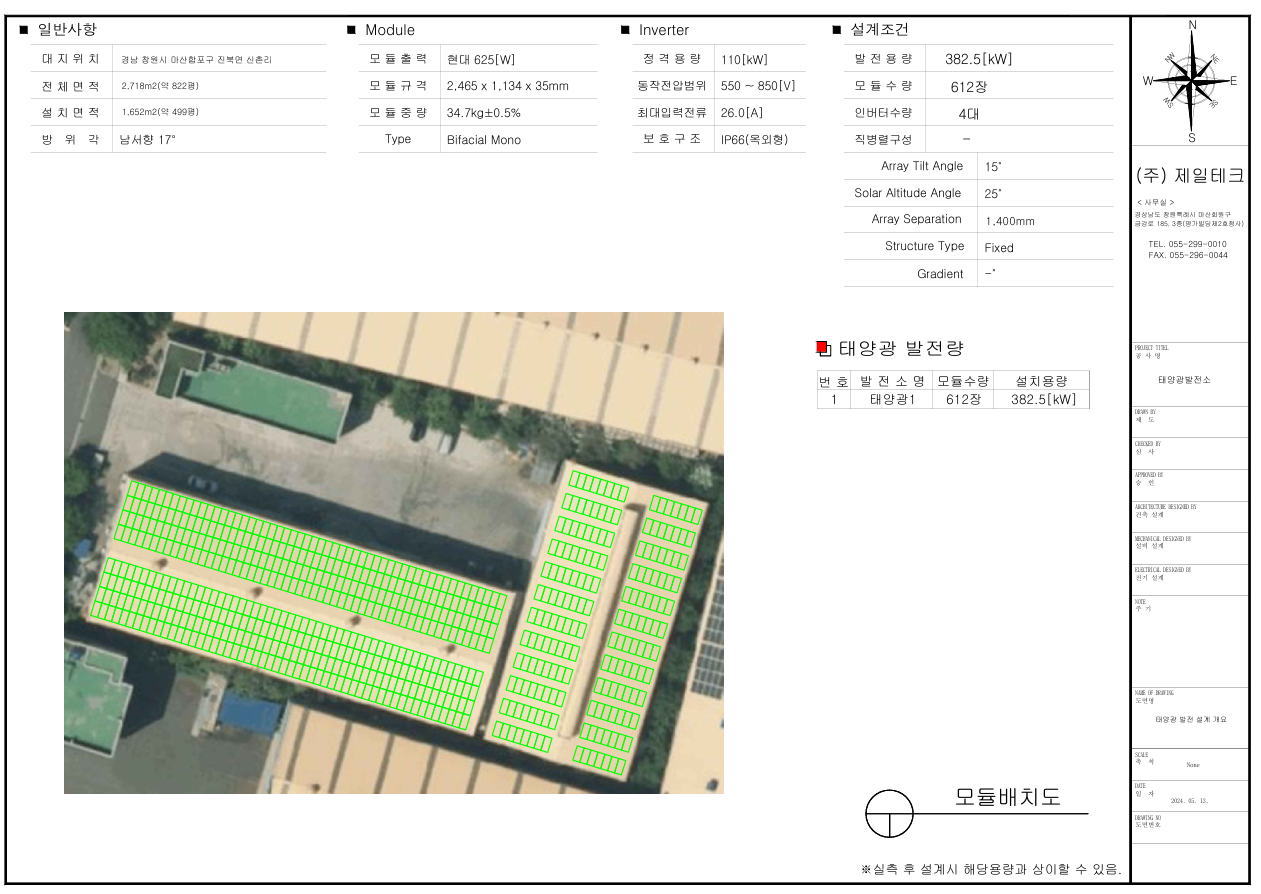Click the square bullet before Inverter heading

pos(626,31)
